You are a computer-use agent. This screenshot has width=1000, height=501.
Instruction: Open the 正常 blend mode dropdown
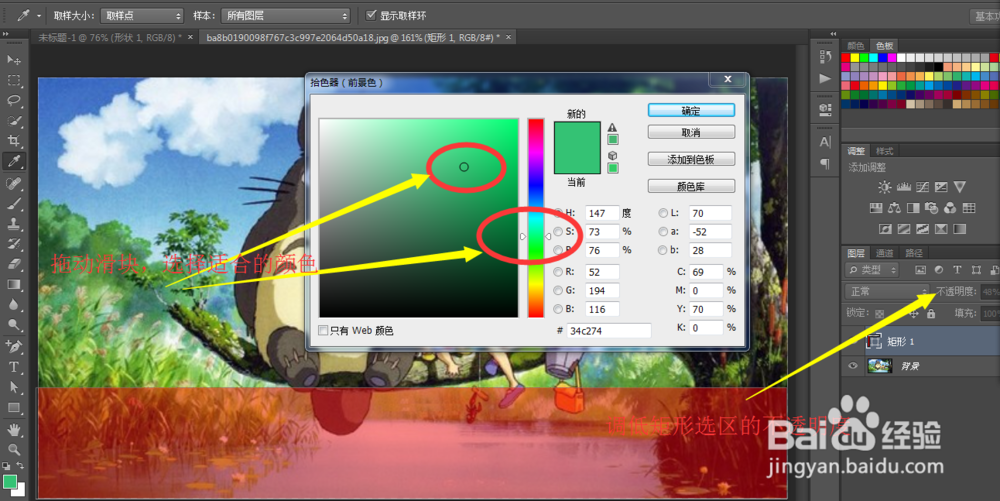pyautogui.click(x=886, y=291)
